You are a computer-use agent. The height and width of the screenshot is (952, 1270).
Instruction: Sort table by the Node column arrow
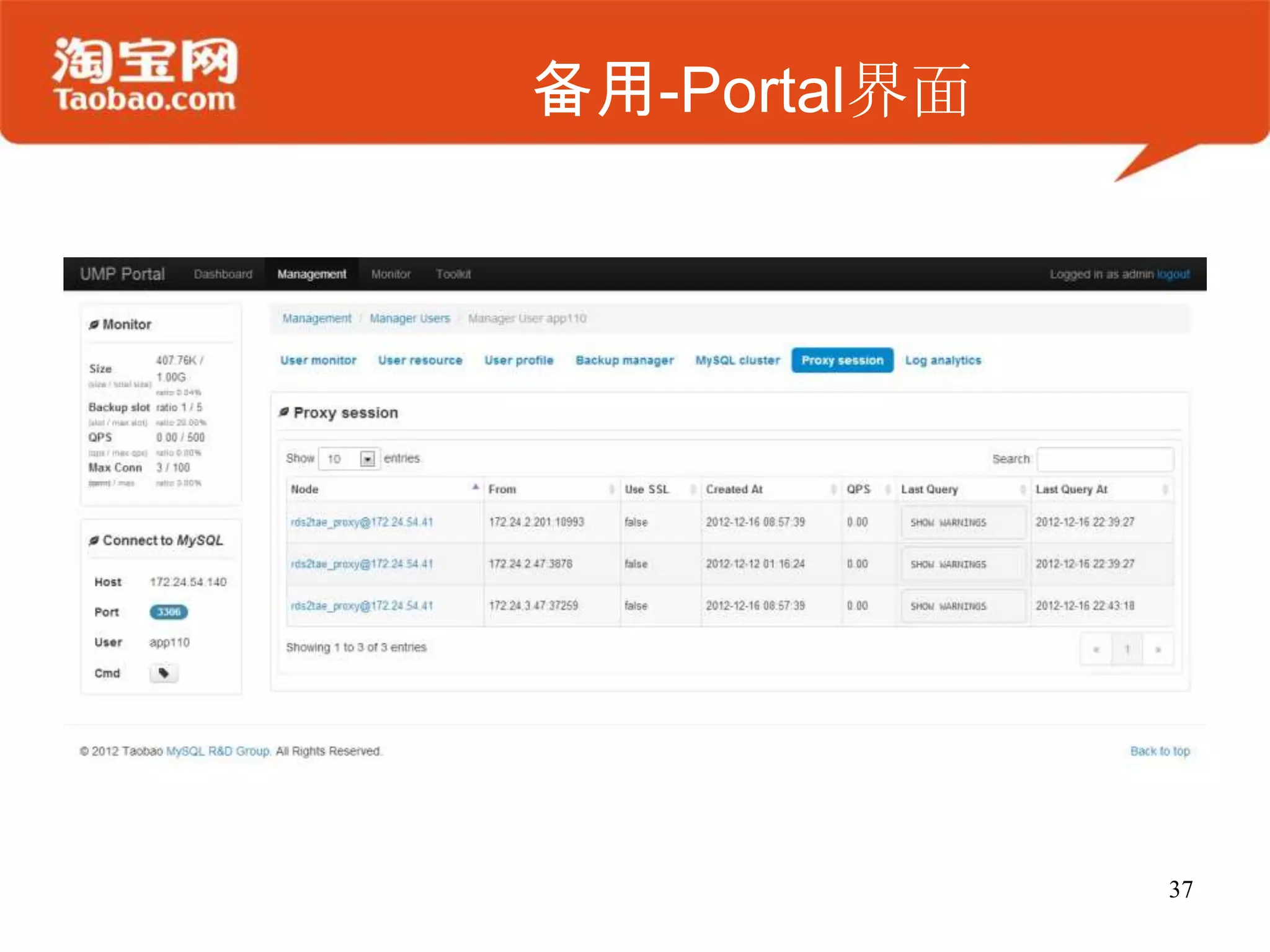point(475,488)
